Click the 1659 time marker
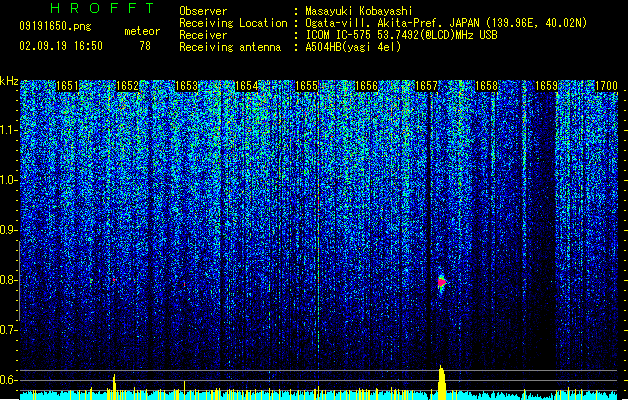Screen dimensions: 629x400 [x=546, y=86]
